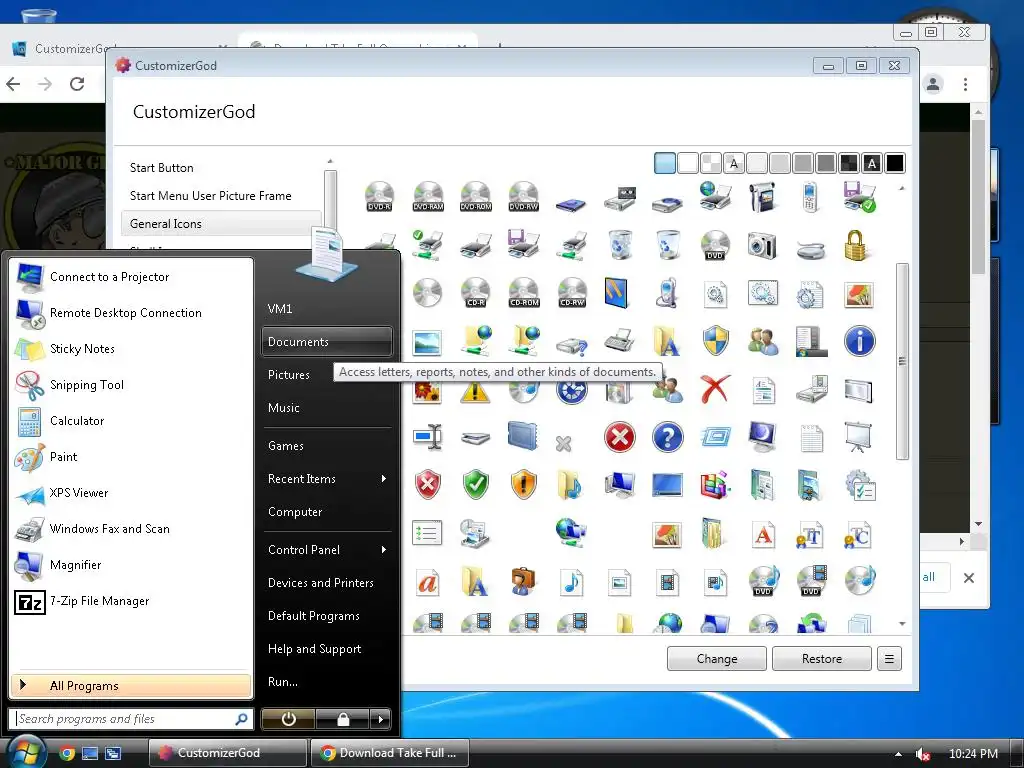Select the red X mark icon
The width and height of the screenshot is (1024, 768).
click(x=715, y=389)
